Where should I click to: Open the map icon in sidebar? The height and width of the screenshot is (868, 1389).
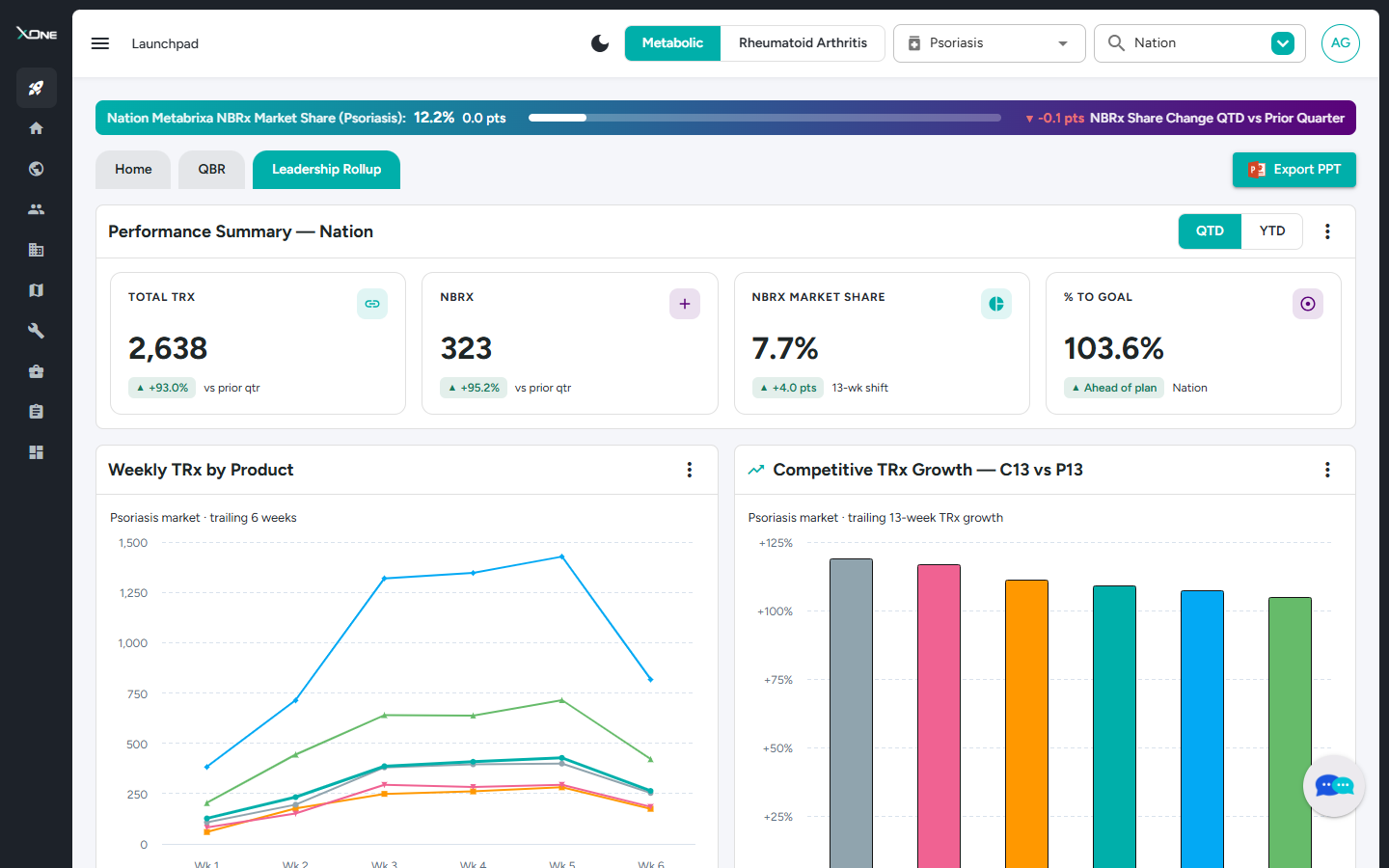[x=37, y=290]
